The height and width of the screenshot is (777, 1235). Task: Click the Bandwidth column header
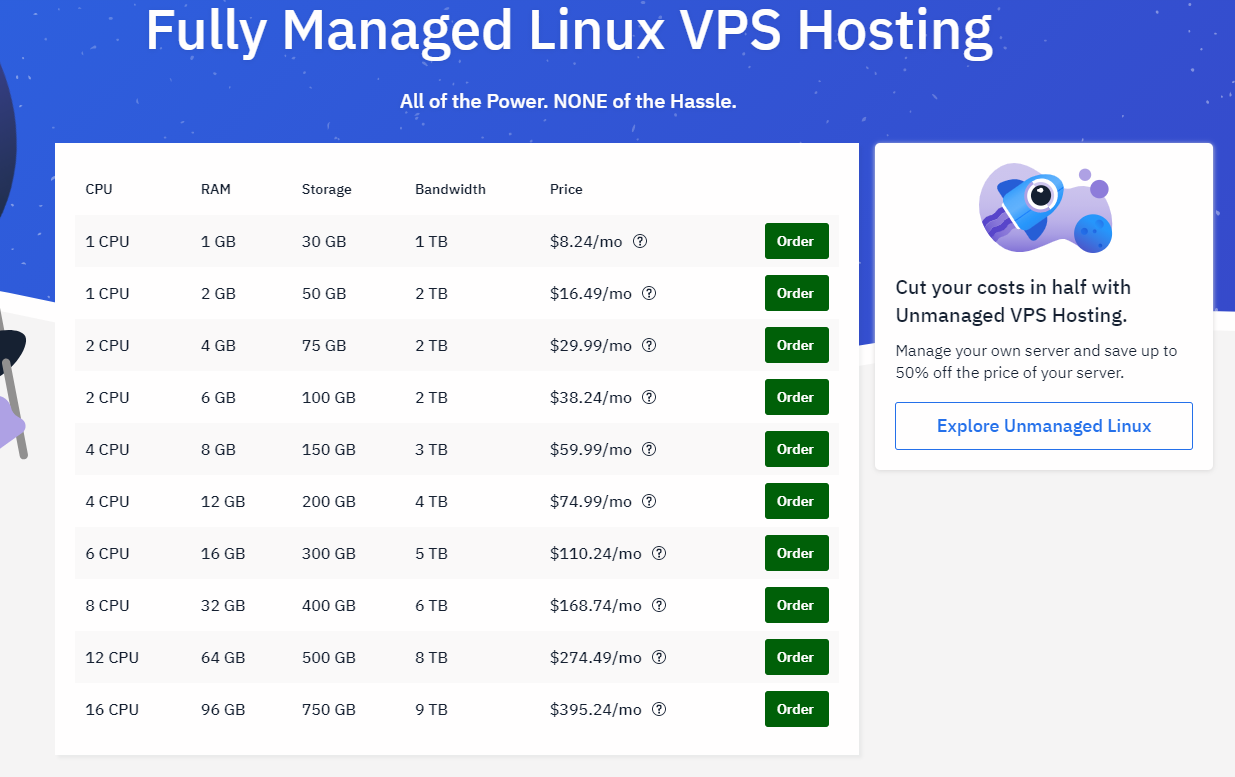[x=450, y=189]
